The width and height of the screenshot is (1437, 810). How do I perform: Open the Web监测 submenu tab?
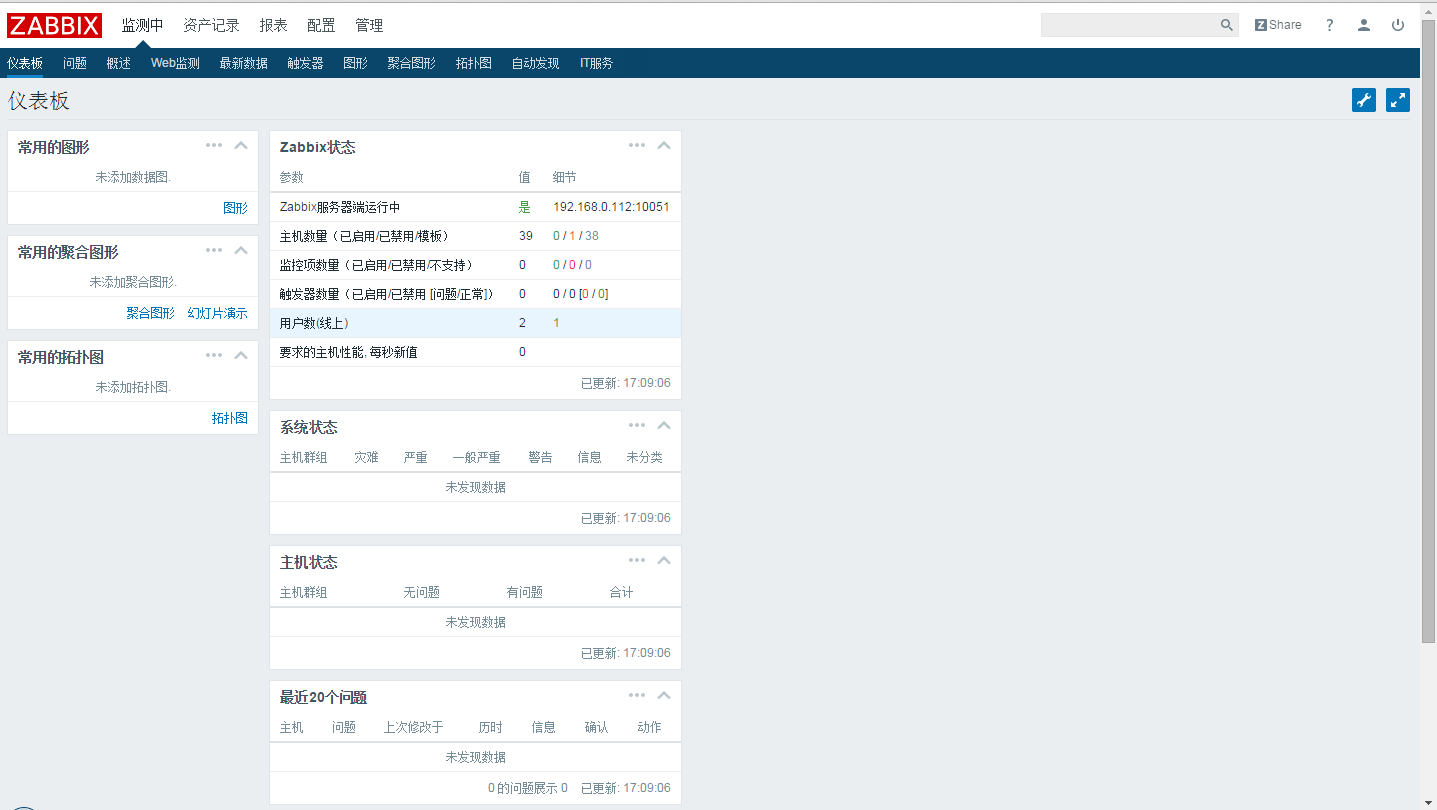tap(175, 63)
